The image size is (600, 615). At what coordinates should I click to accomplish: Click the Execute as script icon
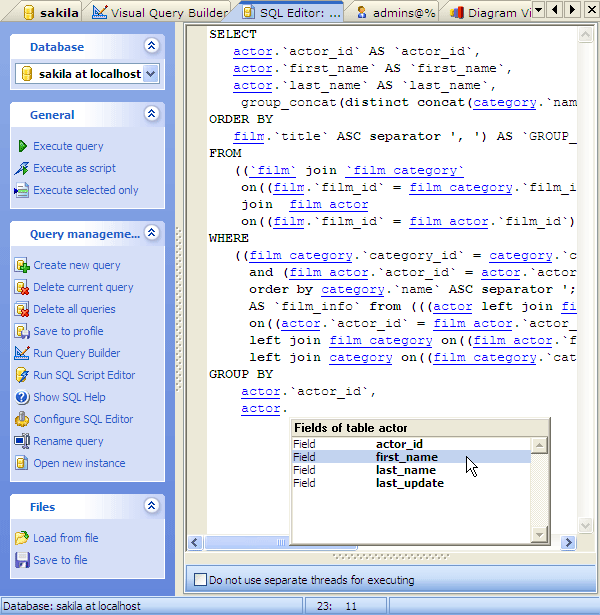22,168
